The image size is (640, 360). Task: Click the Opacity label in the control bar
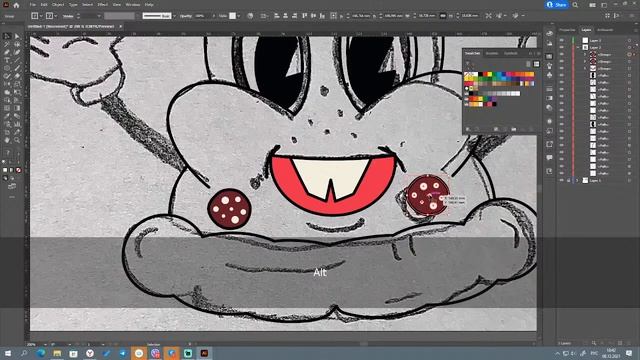[x=186, y=16]
